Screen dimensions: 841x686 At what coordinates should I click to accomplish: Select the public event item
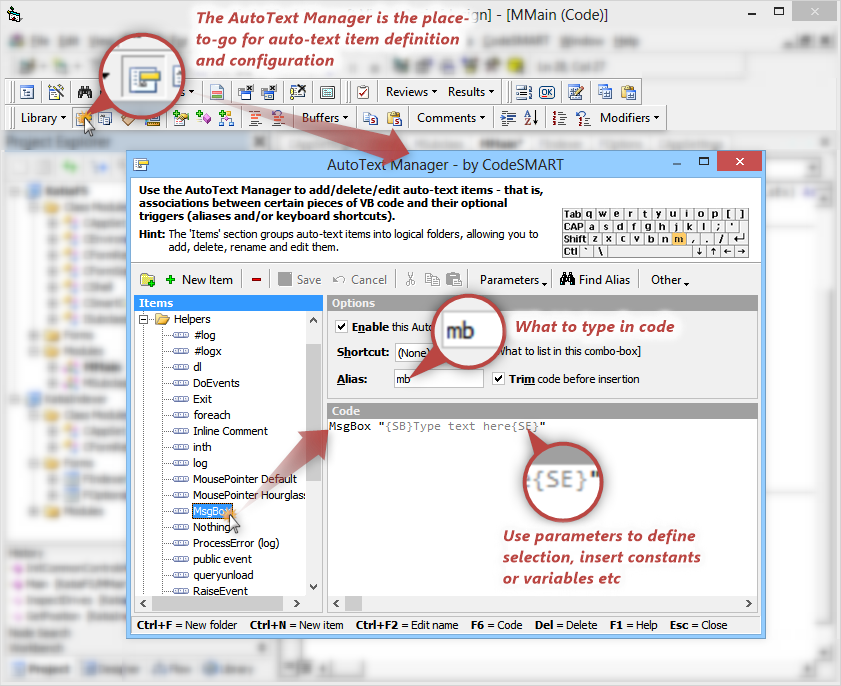pyautogui.click(x=222, y=559)
